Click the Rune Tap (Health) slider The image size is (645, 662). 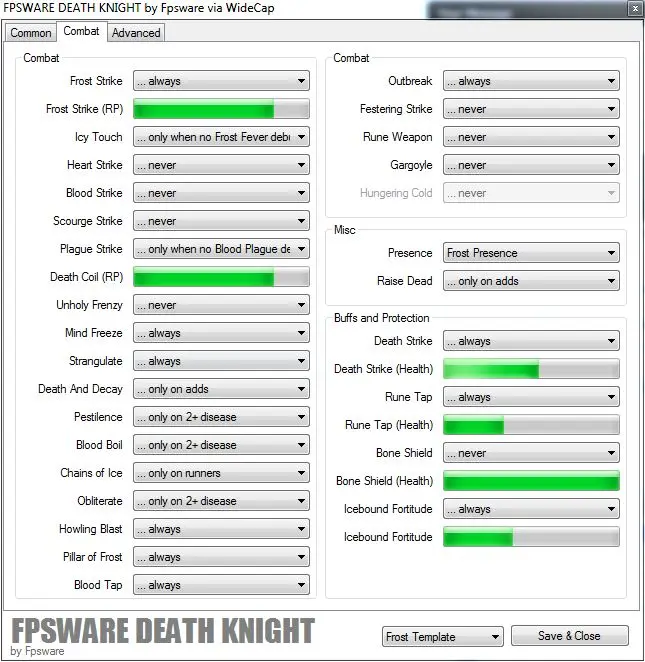pos(531,425)
